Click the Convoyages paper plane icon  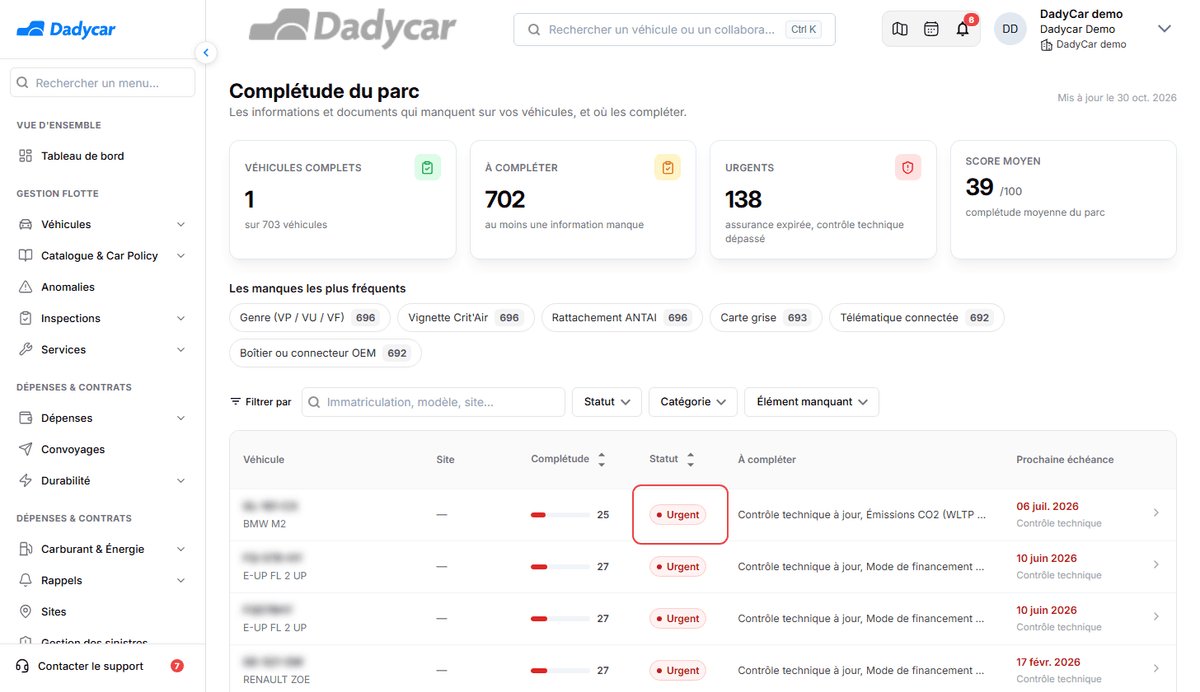click(x=25, y=449)
